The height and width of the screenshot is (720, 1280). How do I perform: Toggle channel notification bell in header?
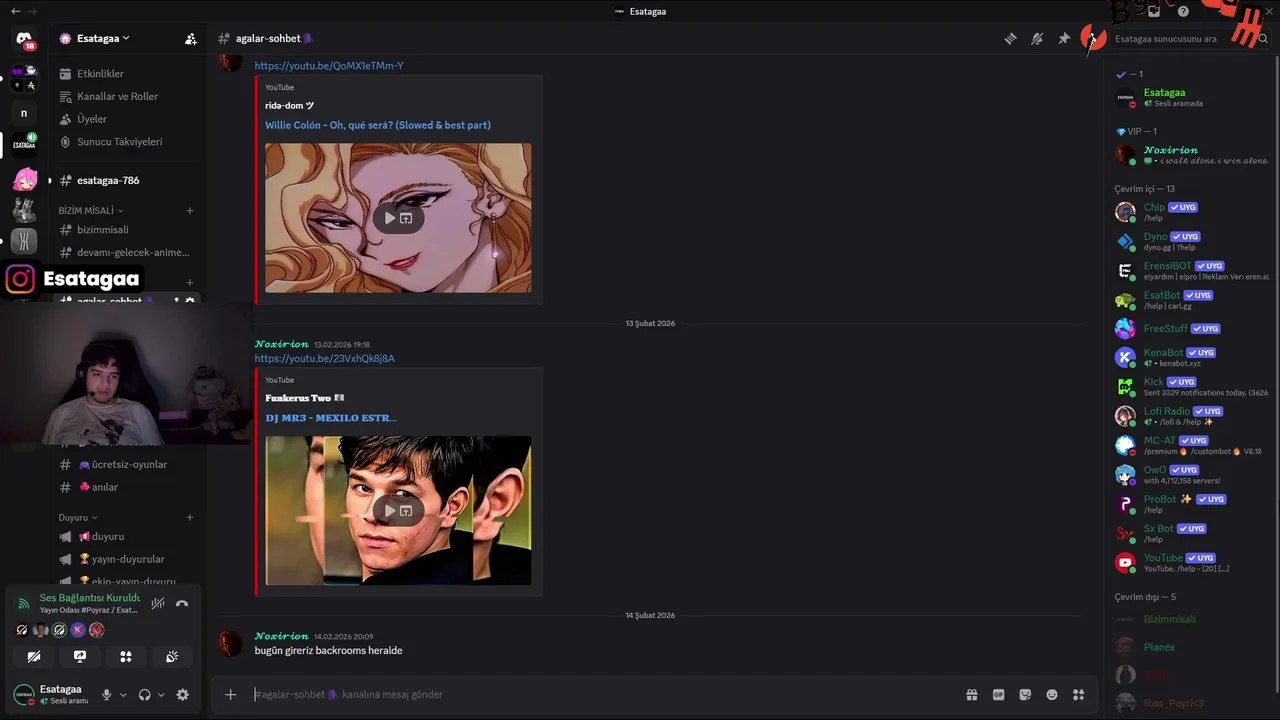[1037, 39]
